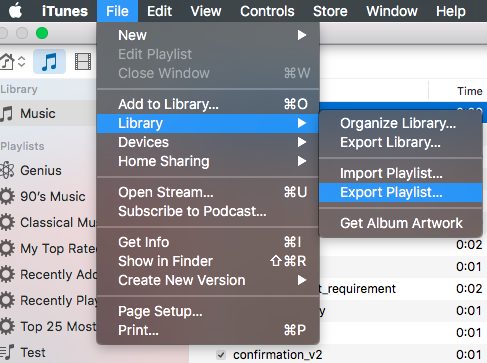This screenshot has width=487, height=363.
Task: Switch to the Movies filmstrip icon
Action: [83, 62]
